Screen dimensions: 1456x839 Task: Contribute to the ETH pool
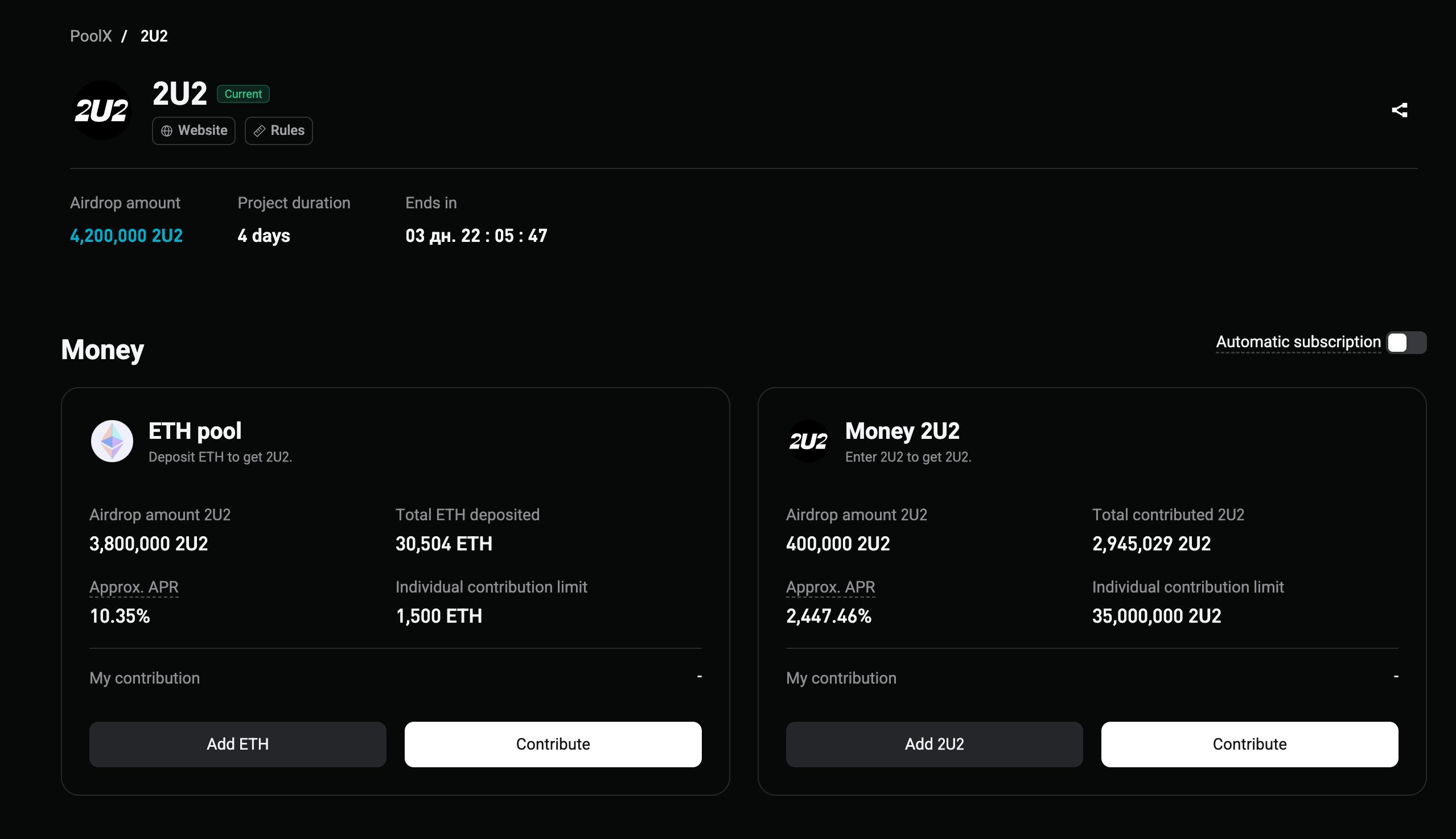pos(553,745)
